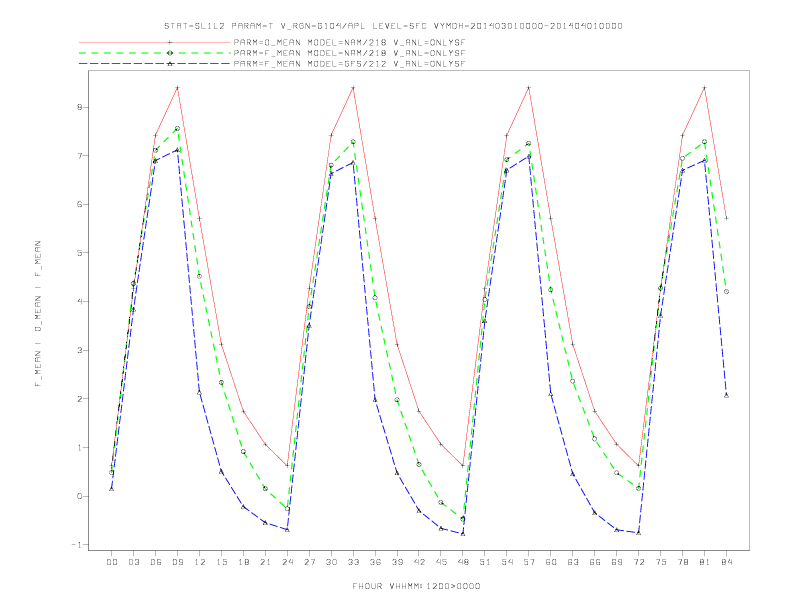Click x-axis tick label 33
The image size is (792, 612).
353,562
